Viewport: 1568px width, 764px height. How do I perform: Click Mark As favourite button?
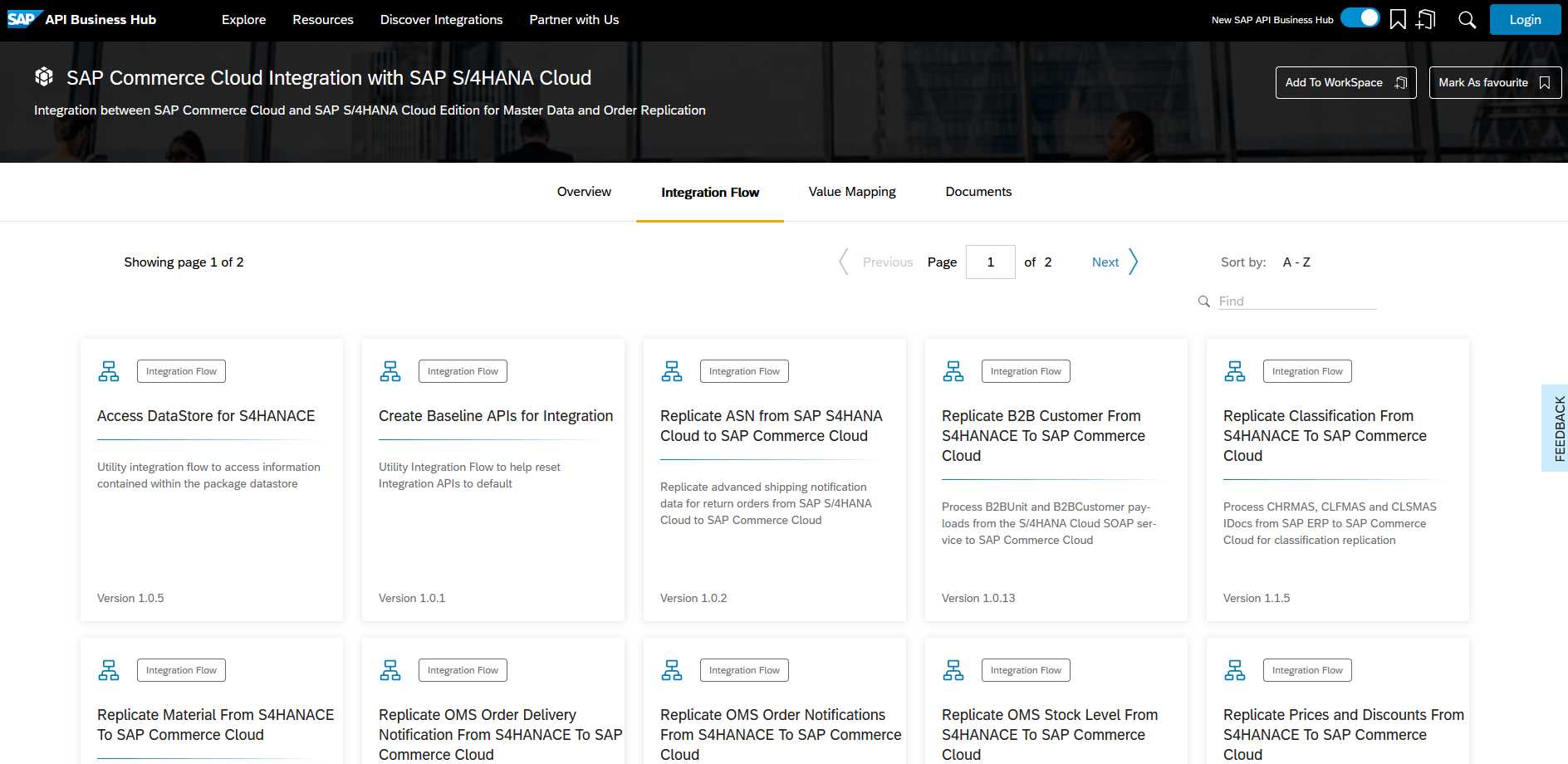pos(1495,82)
